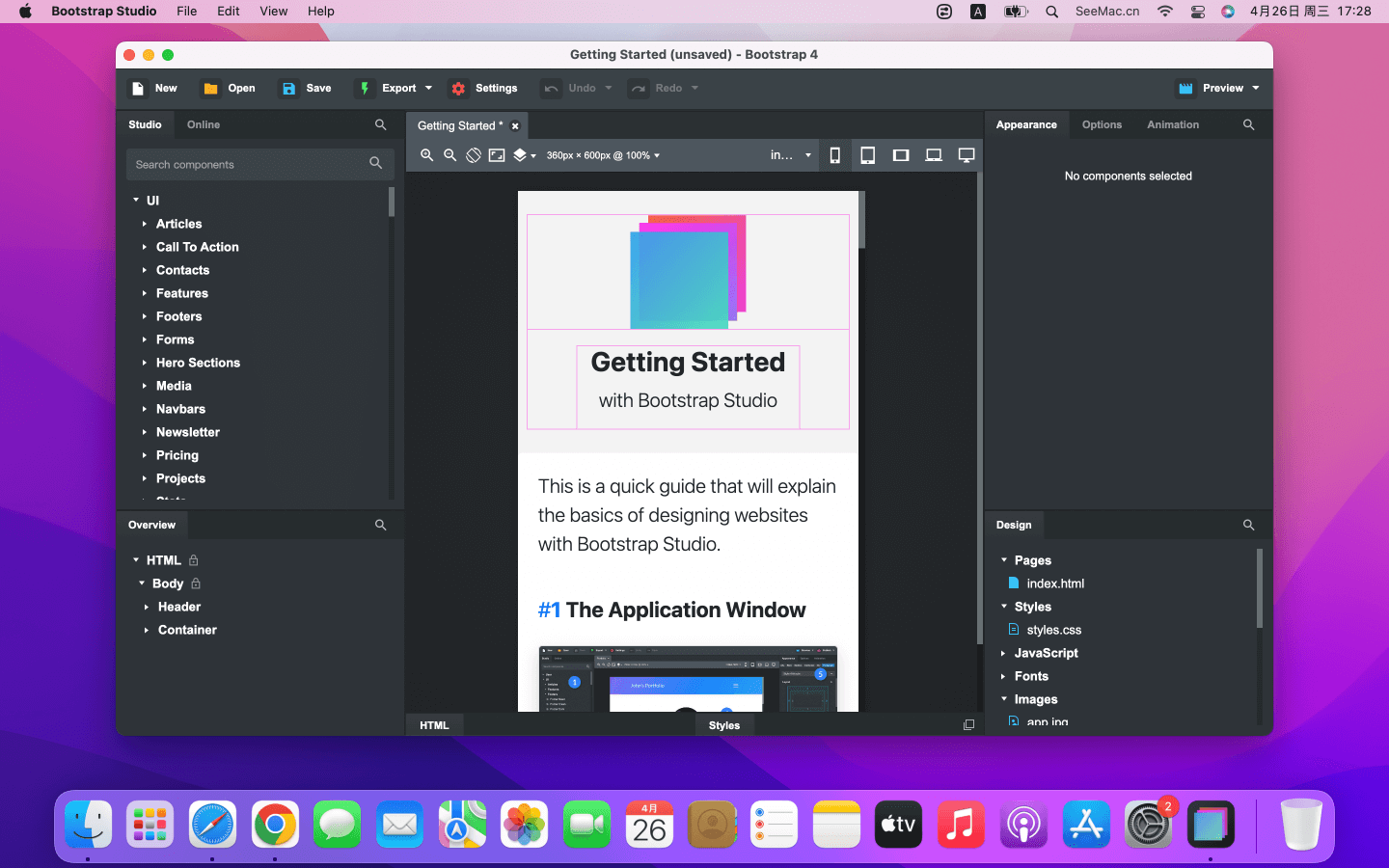This screenshot has width=1389, height=868.
Task: Open the Styles bottom panel
Action: click(724, 725)
